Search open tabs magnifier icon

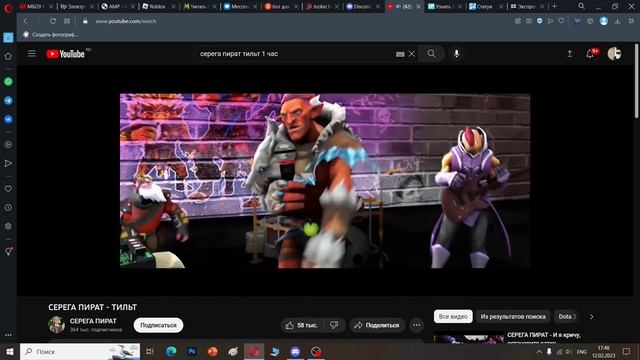(581, 6)
